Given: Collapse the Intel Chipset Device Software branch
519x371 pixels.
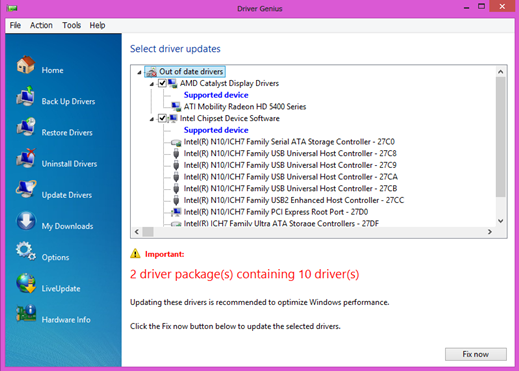Looking at the screenshot, I should pos(152,119).
